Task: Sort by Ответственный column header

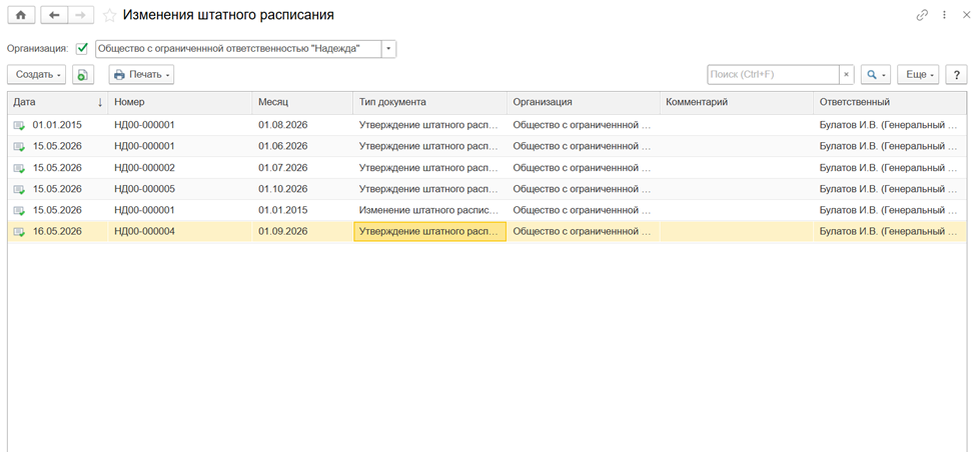Action: click(890, 103)
